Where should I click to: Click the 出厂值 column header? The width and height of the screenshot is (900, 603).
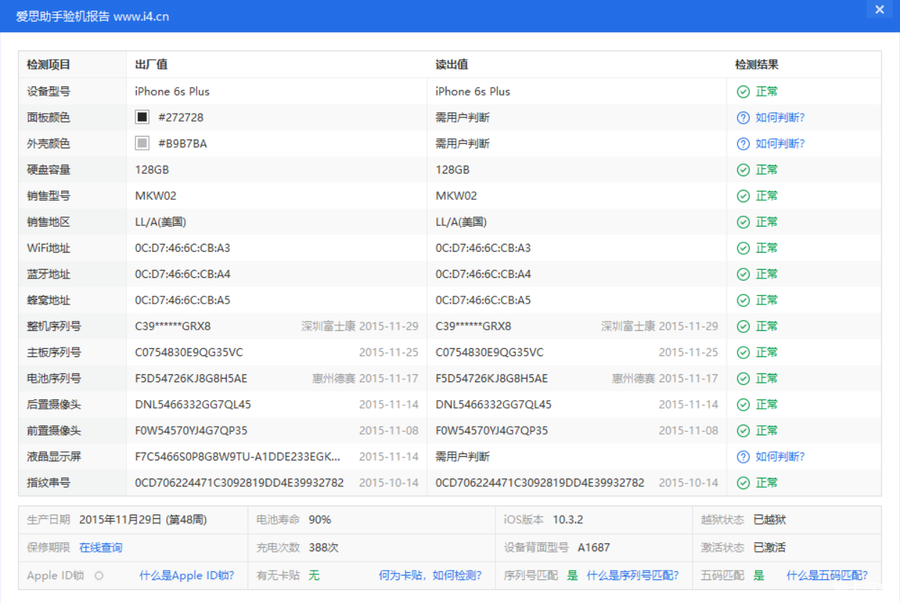coord(151,64)
